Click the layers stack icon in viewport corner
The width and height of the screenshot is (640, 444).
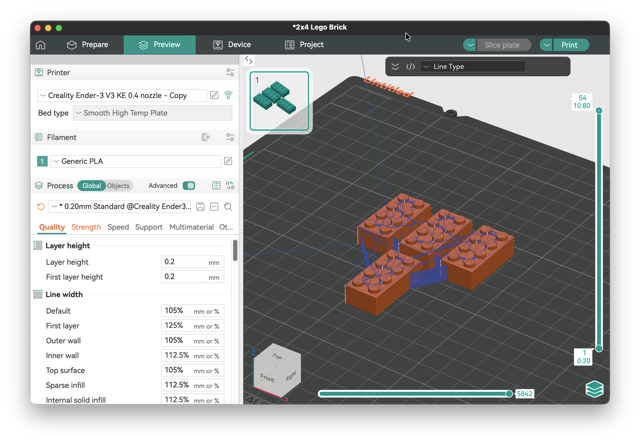click(594, 388)
